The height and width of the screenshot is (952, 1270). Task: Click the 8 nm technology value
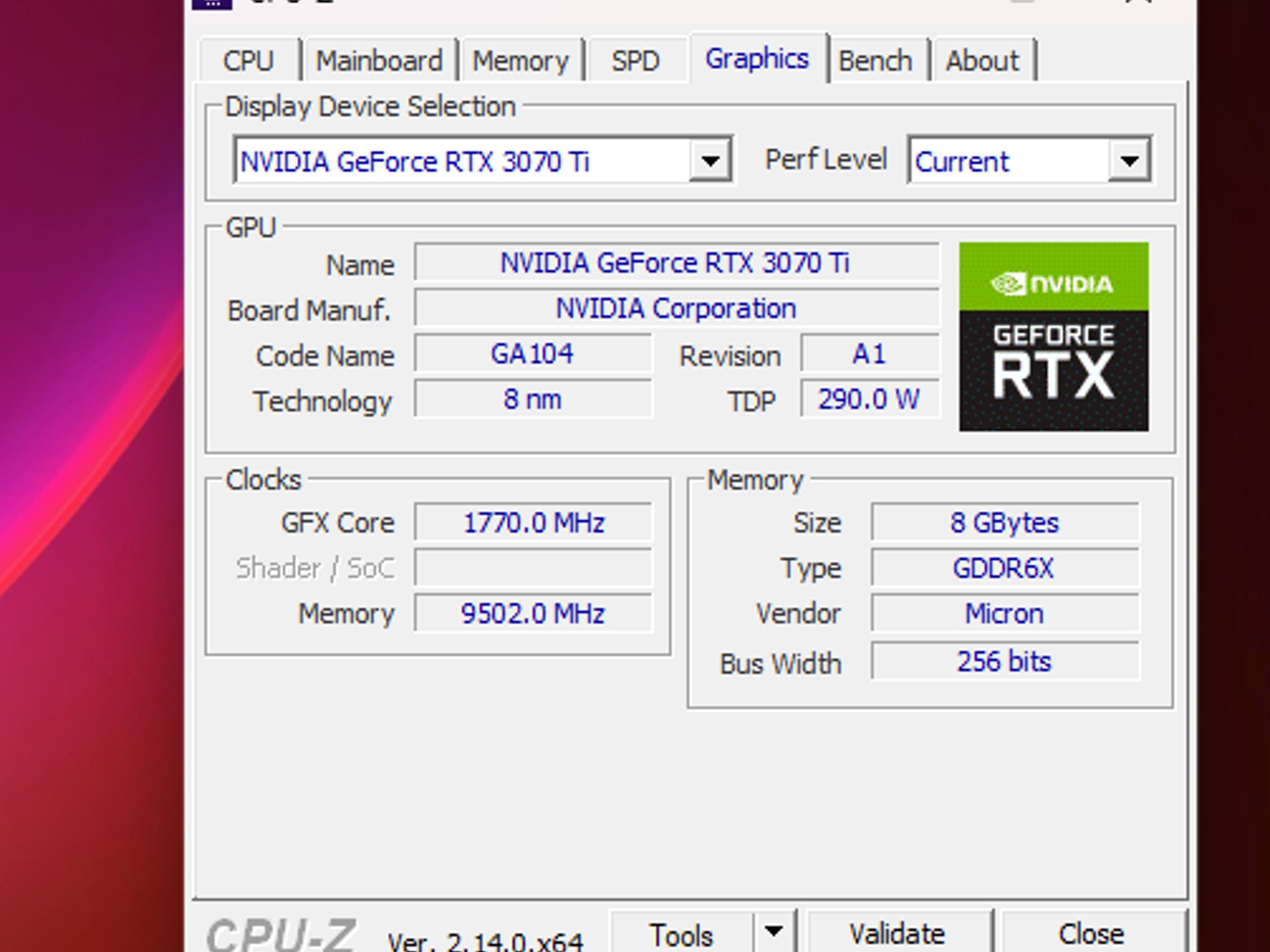point(533,399)
